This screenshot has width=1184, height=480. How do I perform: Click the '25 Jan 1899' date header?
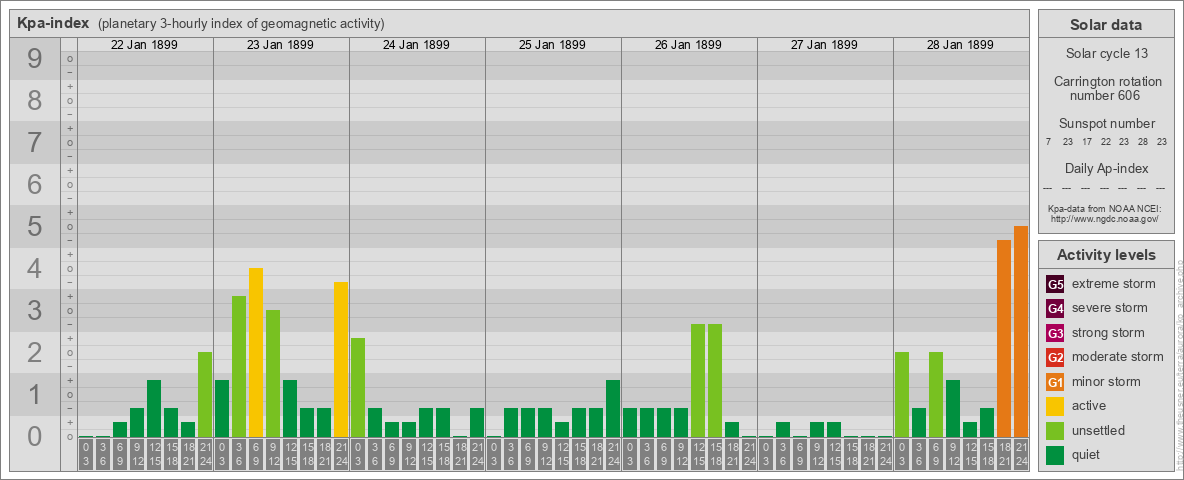pyautogui.click(x=552, y=45)
